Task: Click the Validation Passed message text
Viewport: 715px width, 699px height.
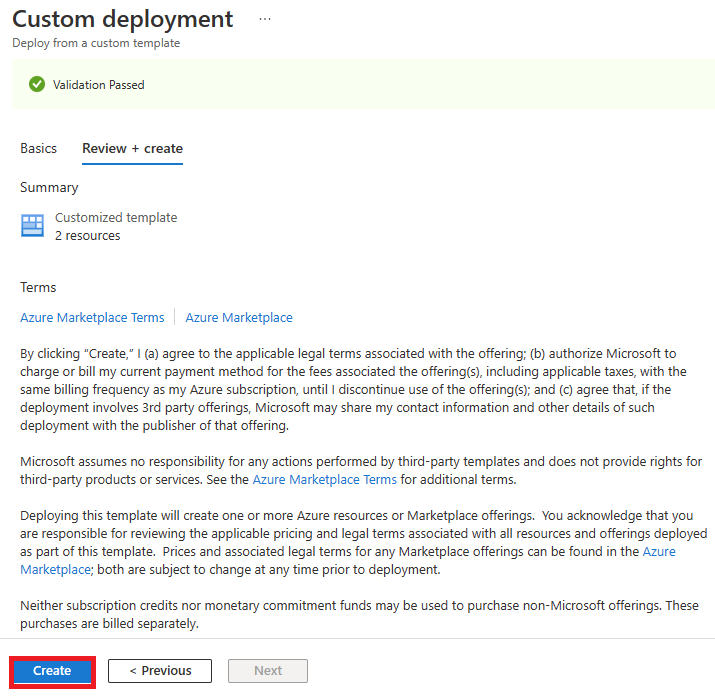Action: (98, 85)
